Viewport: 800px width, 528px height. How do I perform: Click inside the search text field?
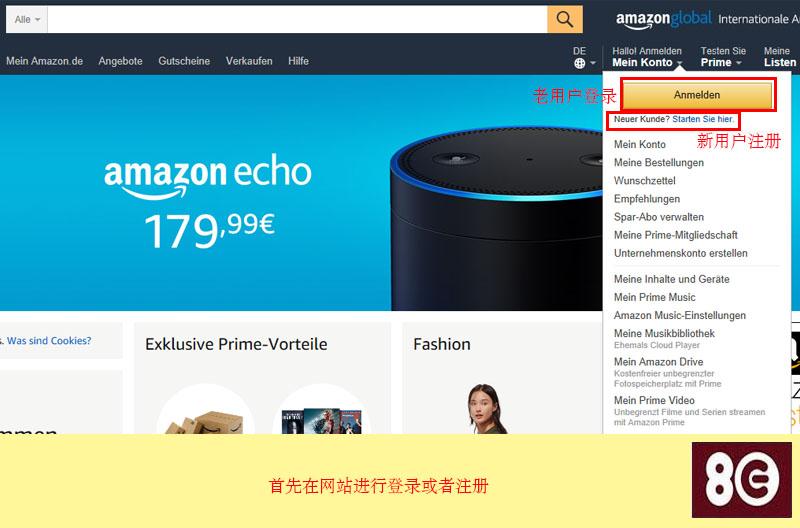(297, 19)
